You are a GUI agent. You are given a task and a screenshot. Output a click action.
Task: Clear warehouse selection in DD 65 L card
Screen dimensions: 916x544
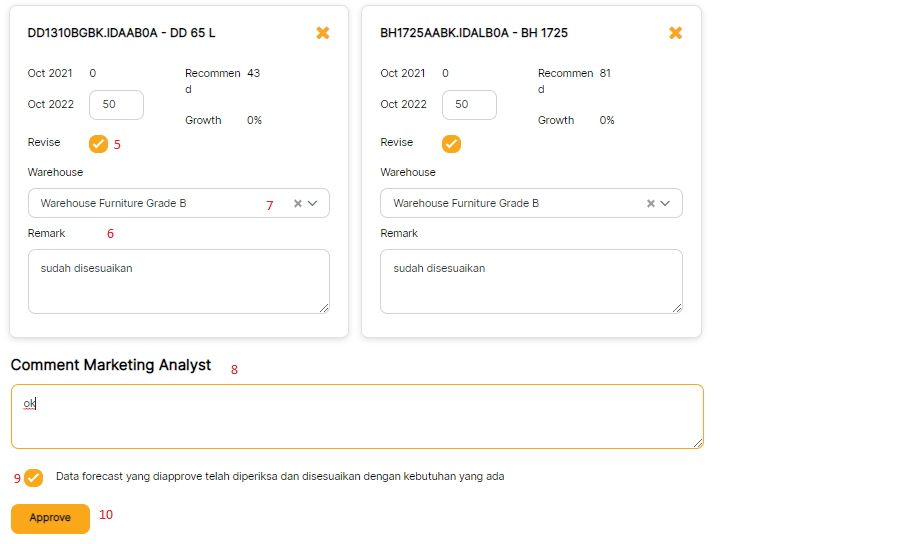pyautogui.click(x=297, y=204)
